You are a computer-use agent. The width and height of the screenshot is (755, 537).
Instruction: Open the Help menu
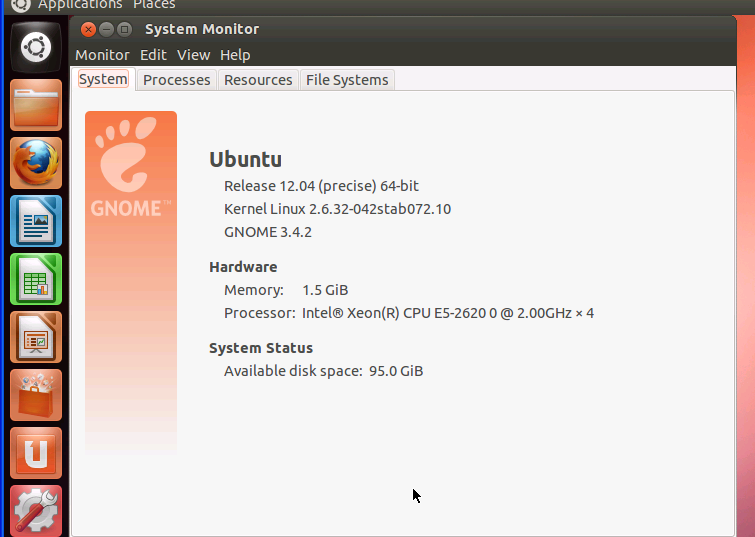(235, 55)
